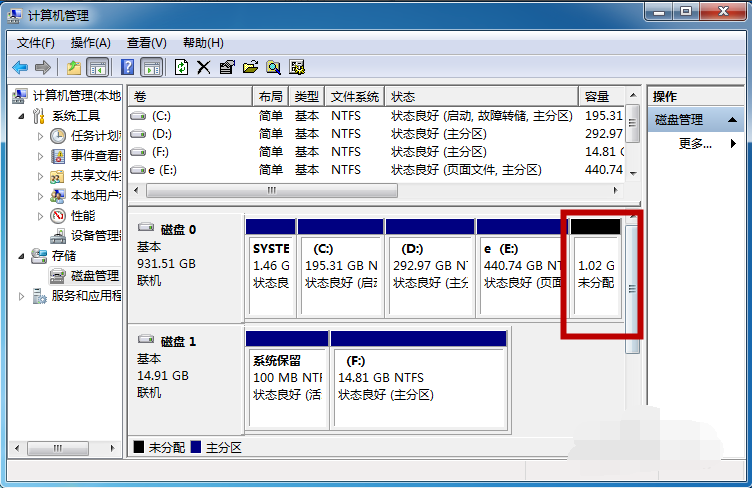Expand the 服务和应用程序 tree node
This screenshot has height=488, width=752.
coord(22,296)
